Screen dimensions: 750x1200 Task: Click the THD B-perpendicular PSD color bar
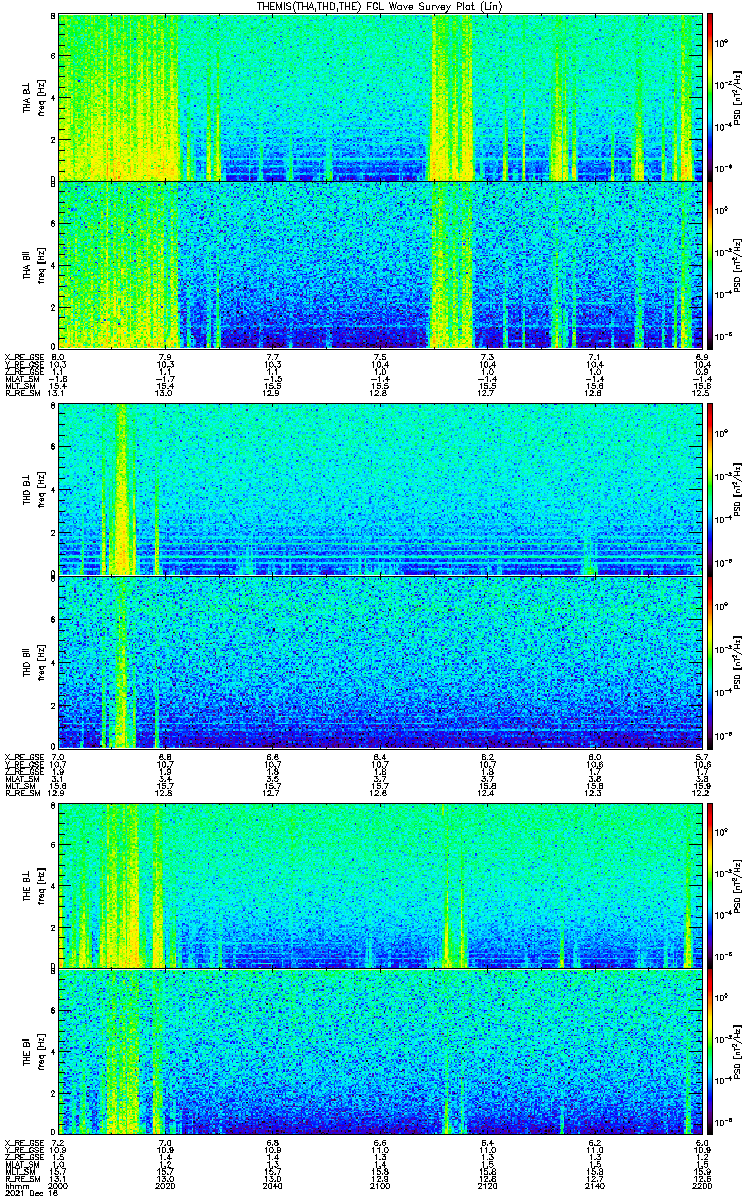point(709,489)
